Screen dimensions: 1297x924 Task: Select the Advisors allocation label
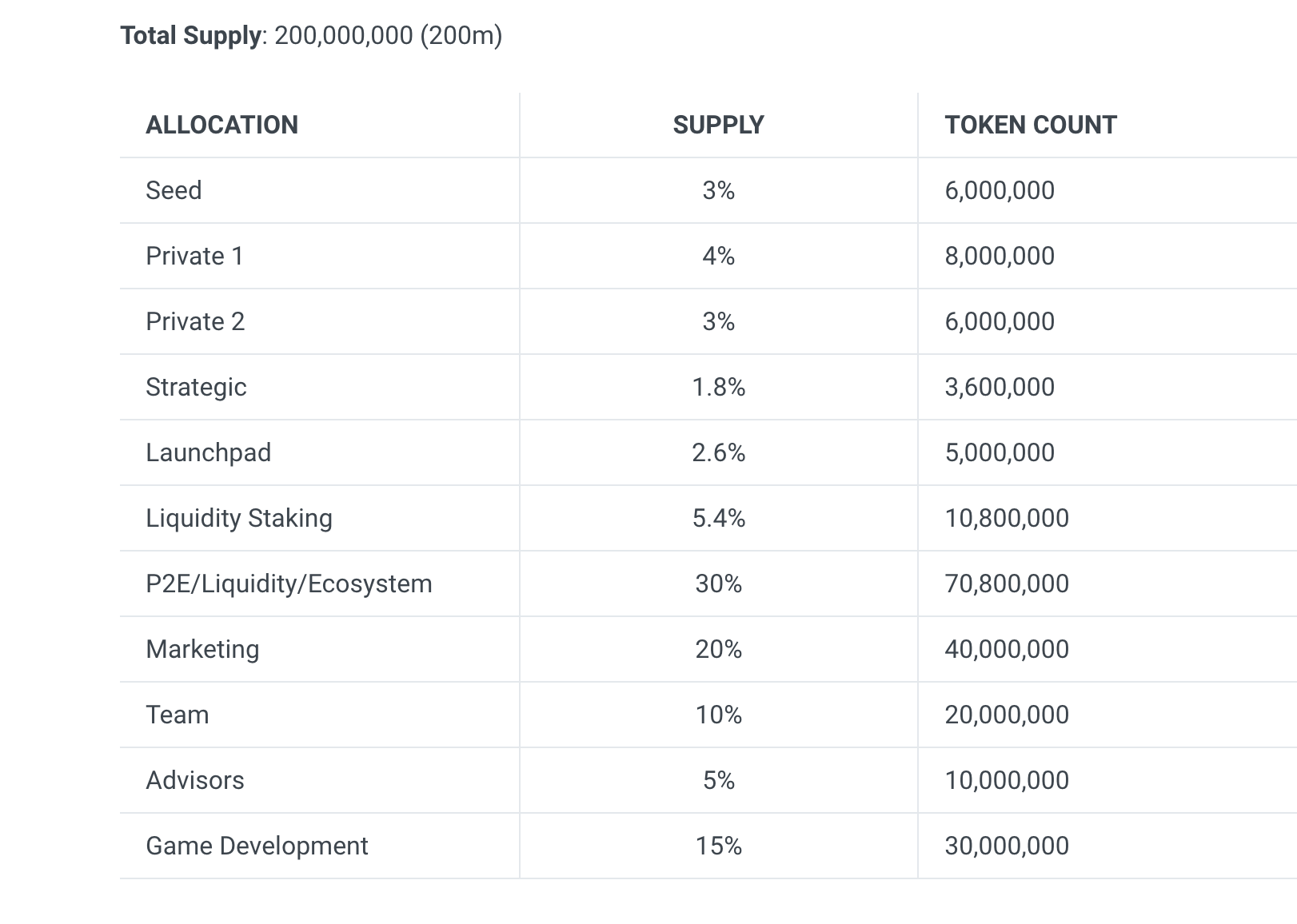coord(194,780)
